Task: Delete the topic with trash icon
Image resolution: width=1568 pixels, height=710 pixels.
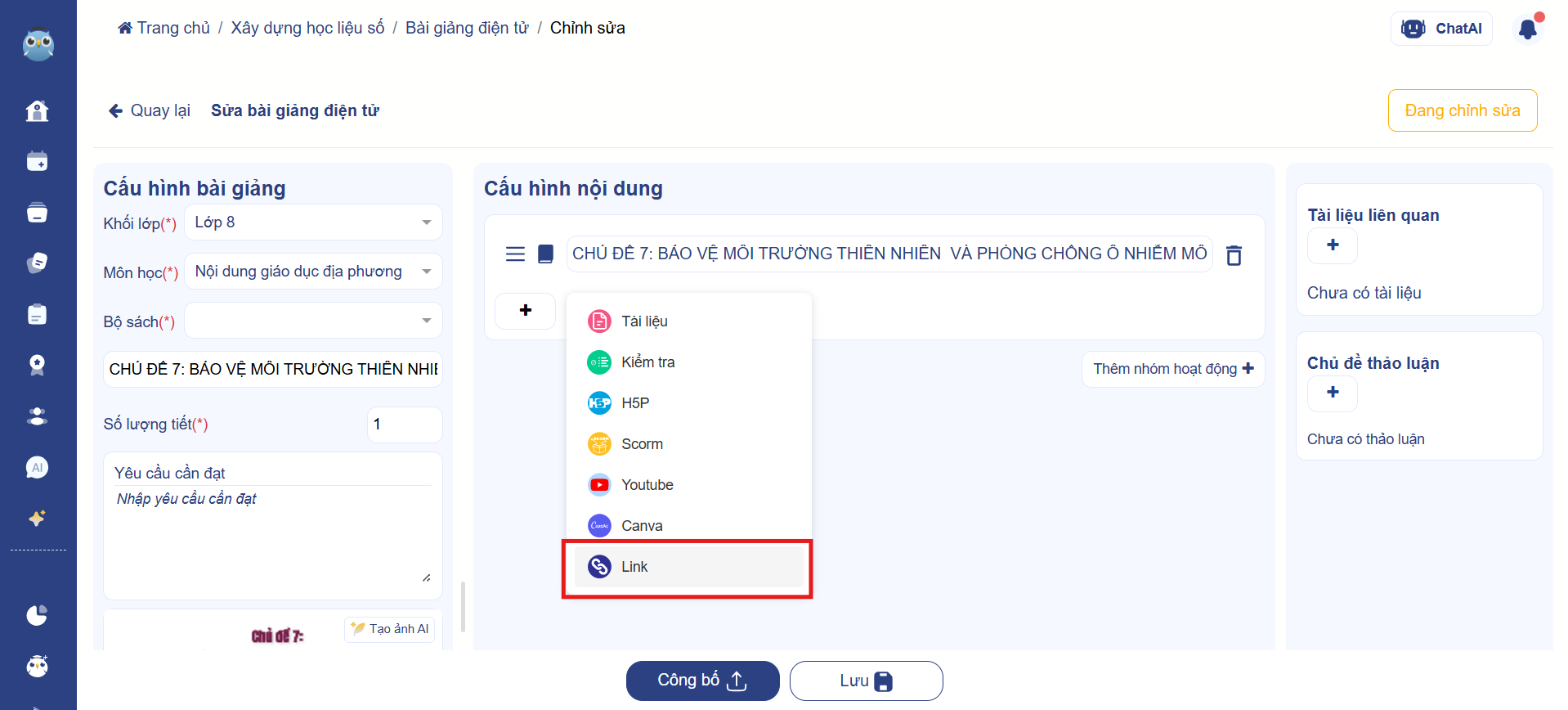Action: pyautogui.click(x=1234, y=255)
